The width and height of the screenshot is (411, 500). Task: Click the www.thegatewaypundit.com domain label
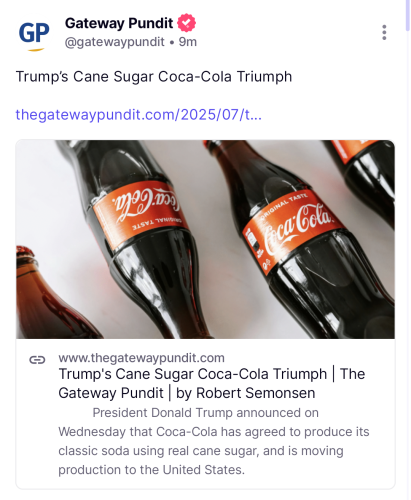coord(141,358)
